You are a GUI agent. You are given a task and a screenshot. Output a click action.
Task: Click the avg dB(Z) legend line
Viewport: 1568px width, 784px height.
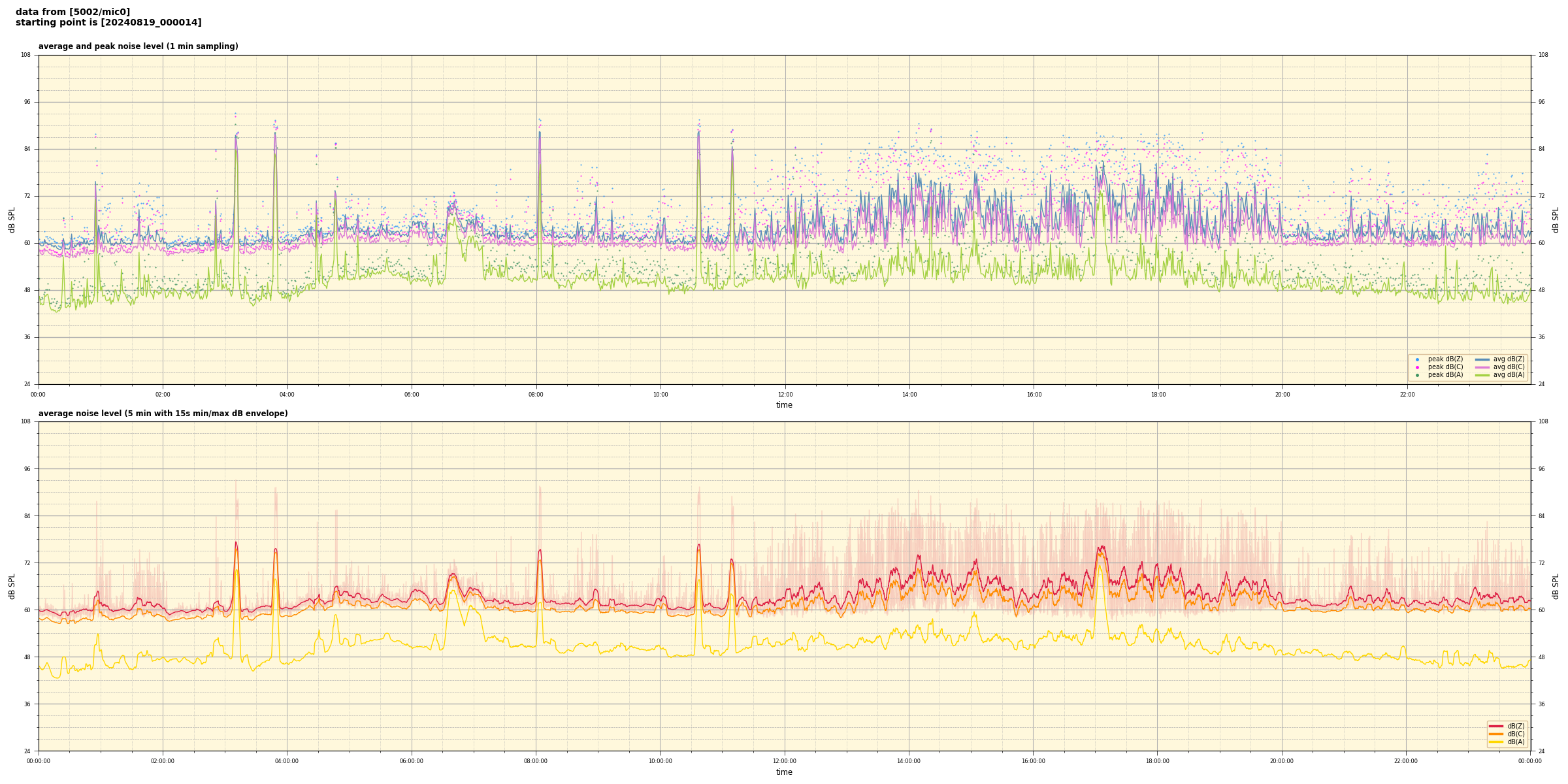pos(1482,359)
